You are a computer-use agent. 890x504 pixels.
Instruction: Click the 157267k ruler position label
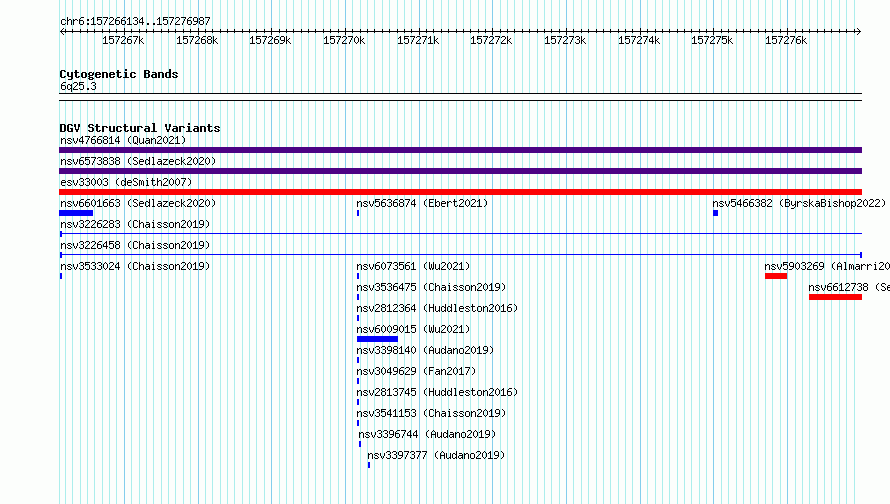pos(123,40)
